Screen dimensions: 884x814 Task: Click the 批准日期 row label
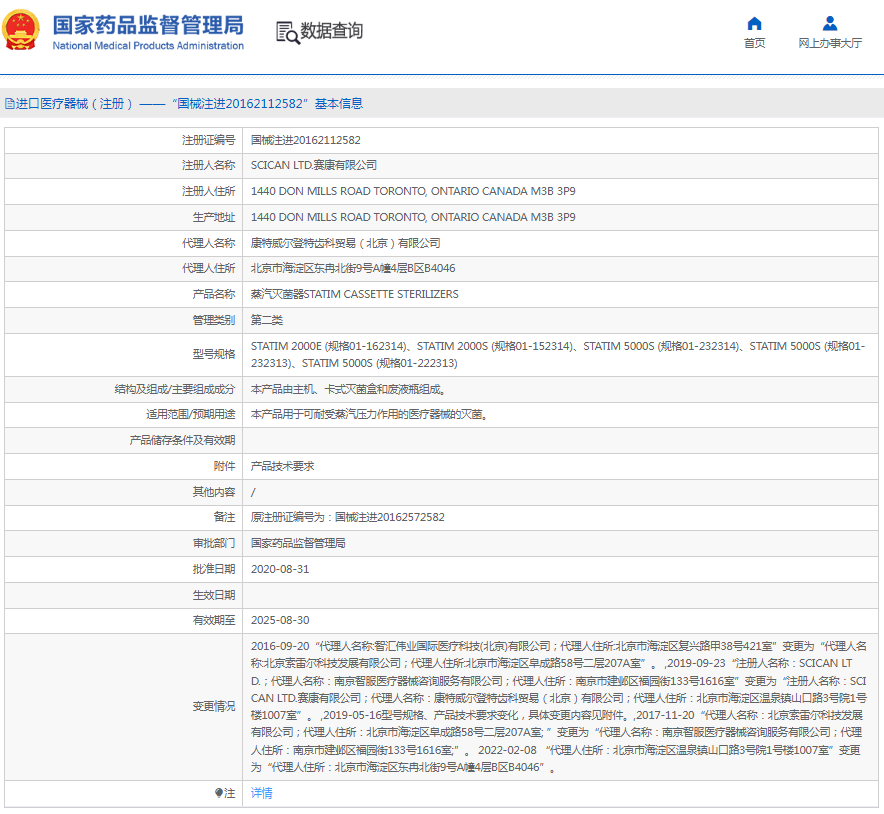pos(214,569)
